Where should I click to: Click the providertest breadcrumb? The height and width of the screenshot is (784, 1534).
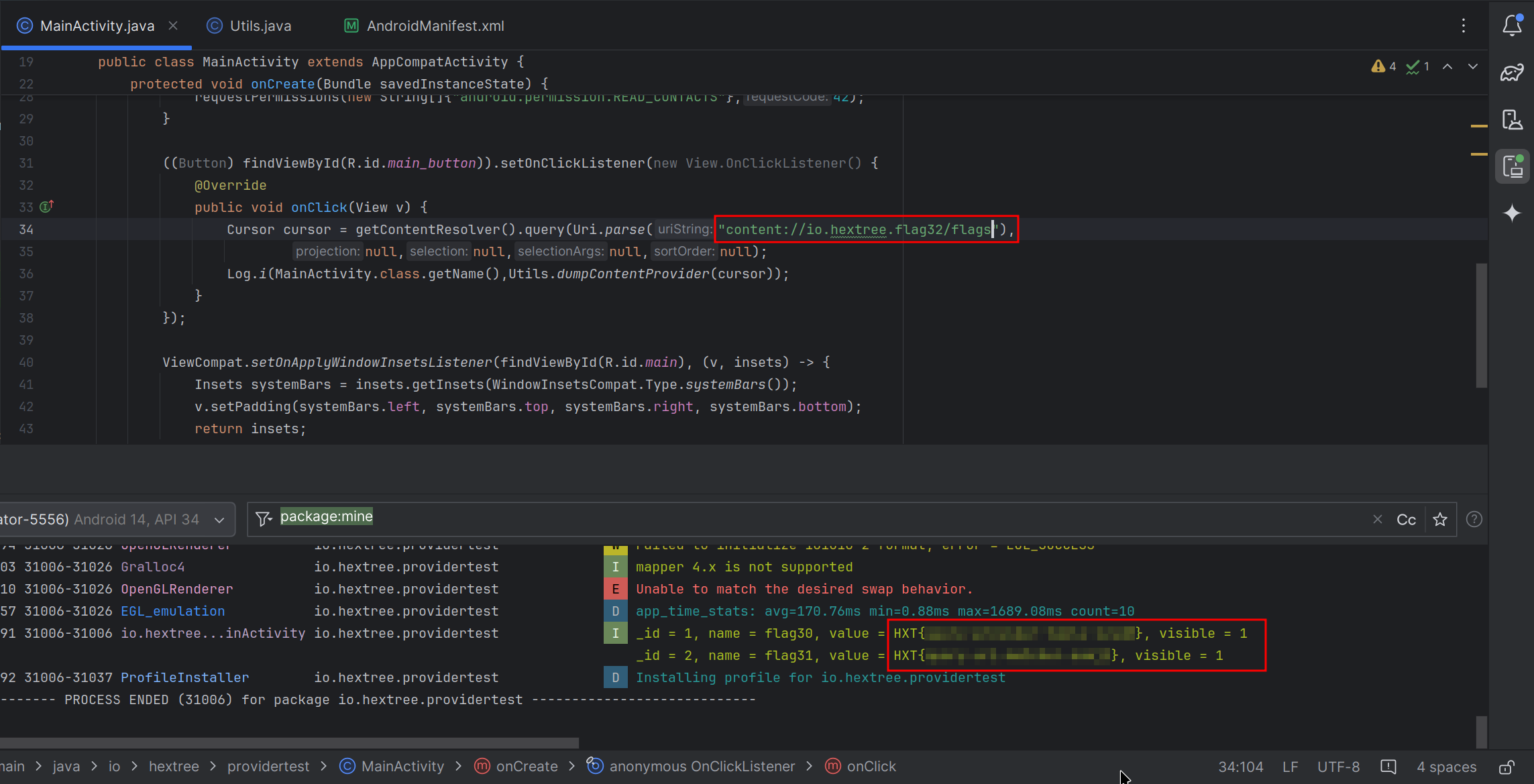click(x=268, y=766)
